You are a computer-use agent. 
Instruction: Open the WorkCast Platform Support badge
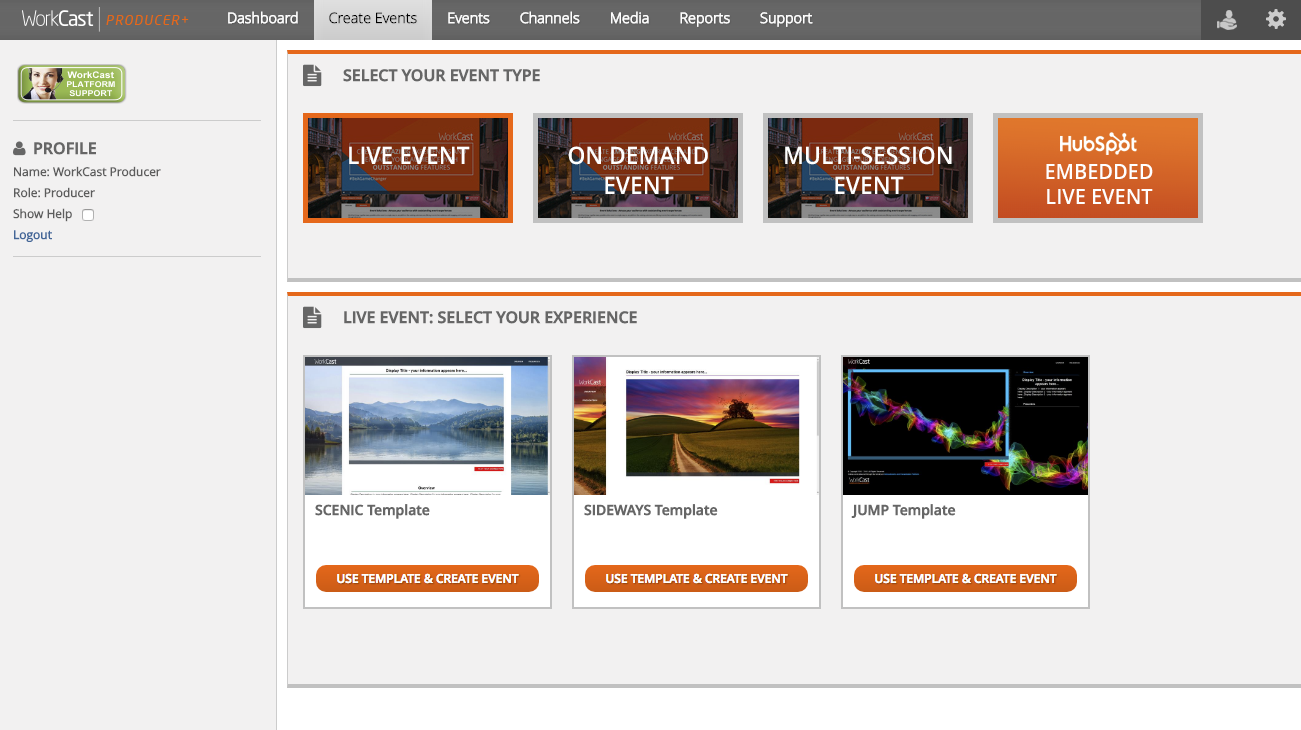click(x=72, y=84)
